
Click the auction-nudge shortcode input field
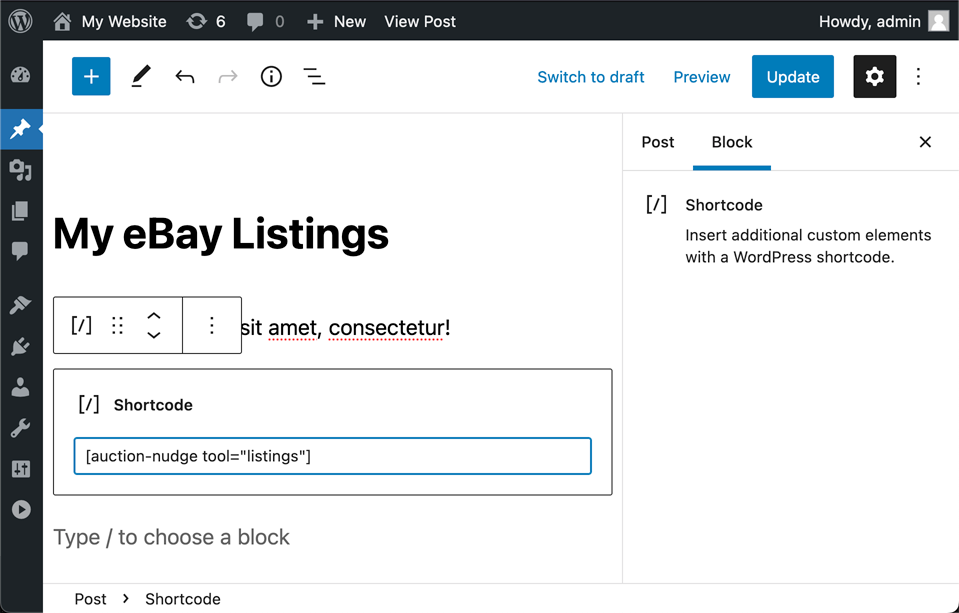click(x=333, y=456)
